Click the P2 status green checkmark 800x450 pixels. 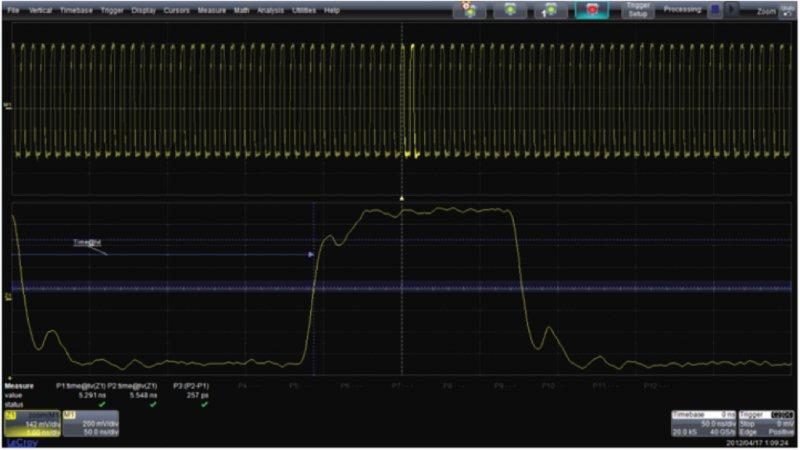[x=152, y=404]
